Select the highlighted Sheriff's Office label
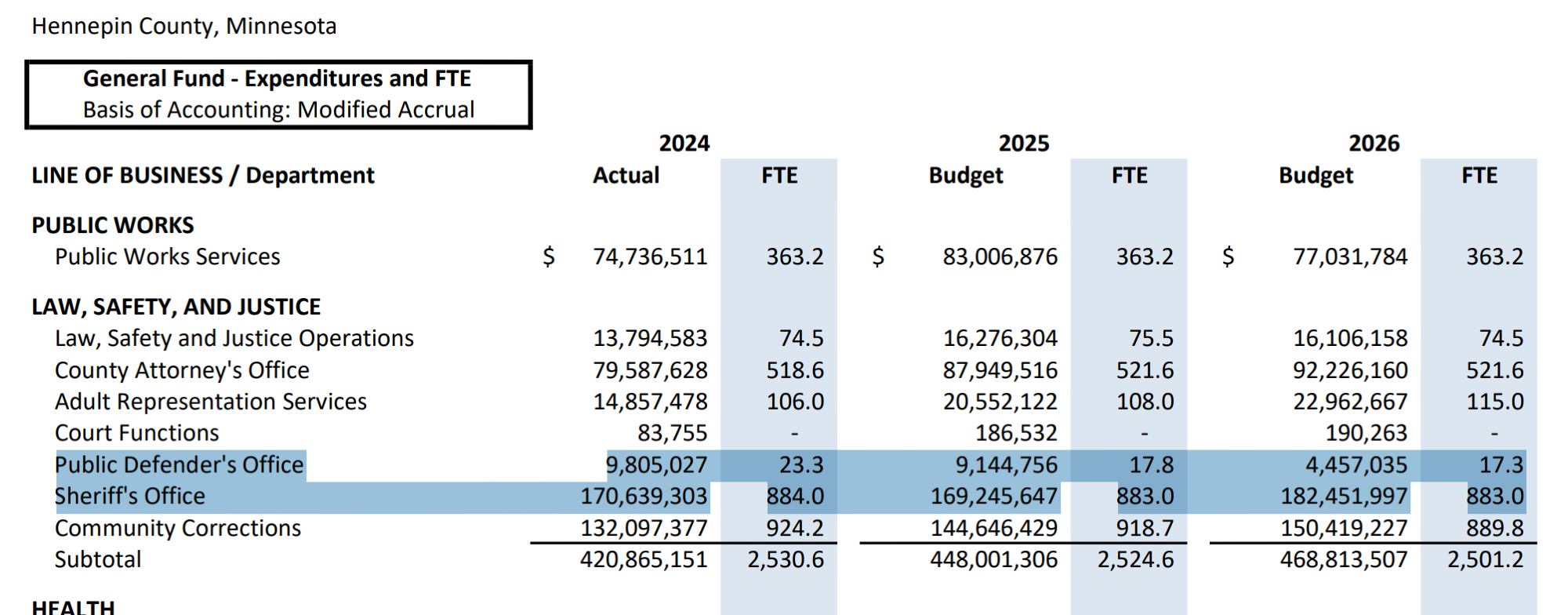The height and width of the screenshot is (615, 1568). [130, 497]
